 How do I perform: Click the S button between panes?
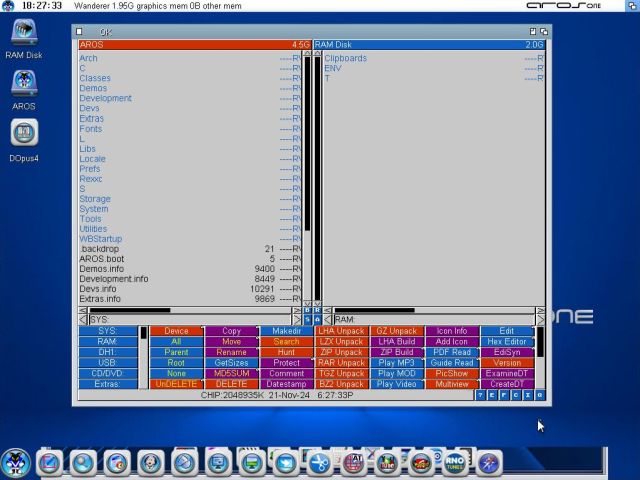[308, 320]
